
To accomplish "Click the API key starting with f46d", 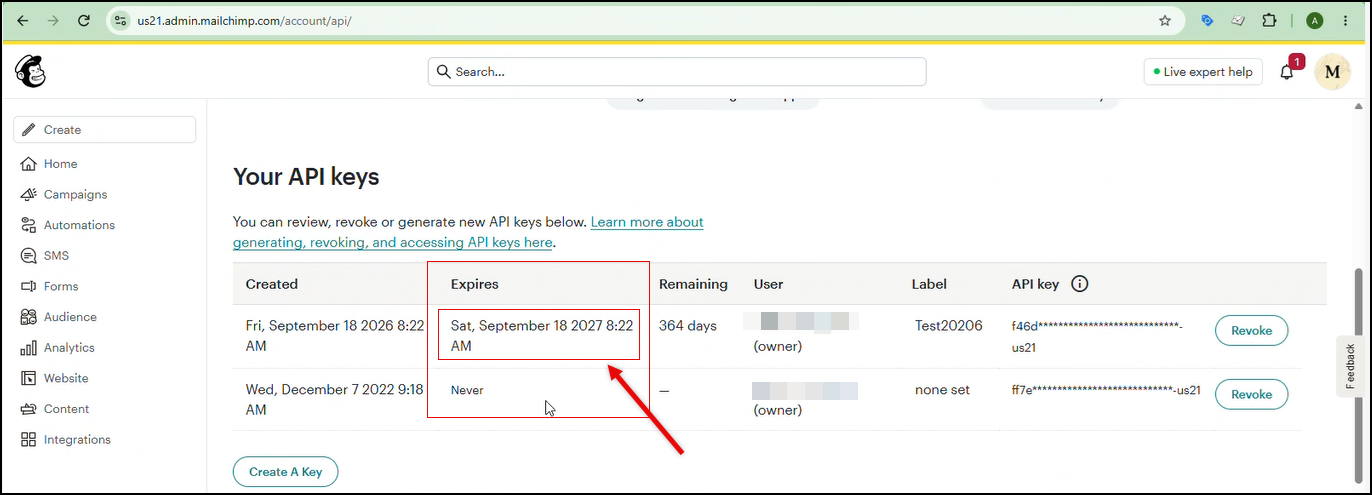I will [x=1098, y=336].
